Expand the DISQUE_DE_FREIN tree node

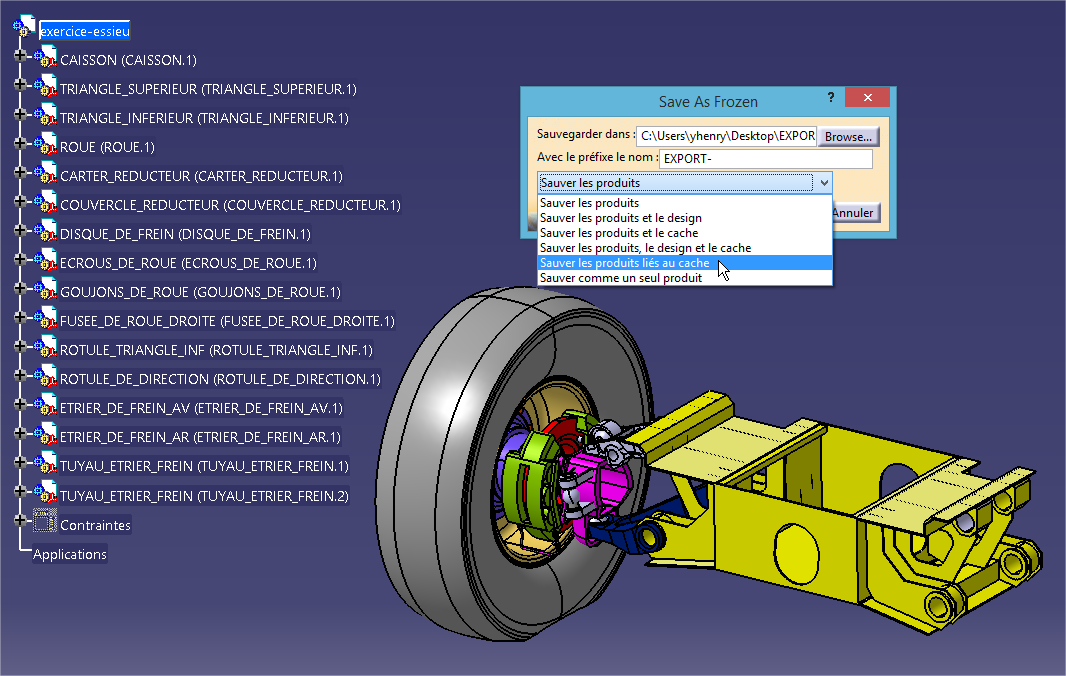click(20, 230)
